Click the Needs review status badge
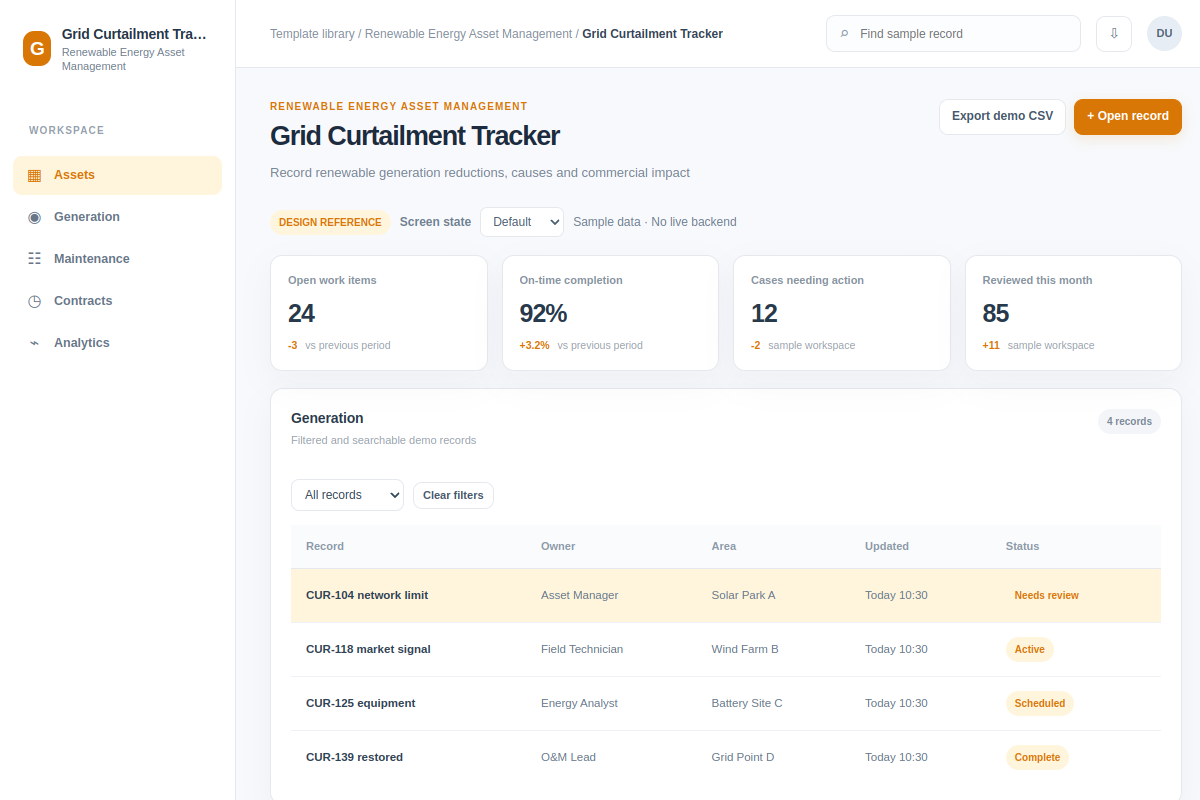Viewport: 1200px width, 800px height. coord(1046,596)
